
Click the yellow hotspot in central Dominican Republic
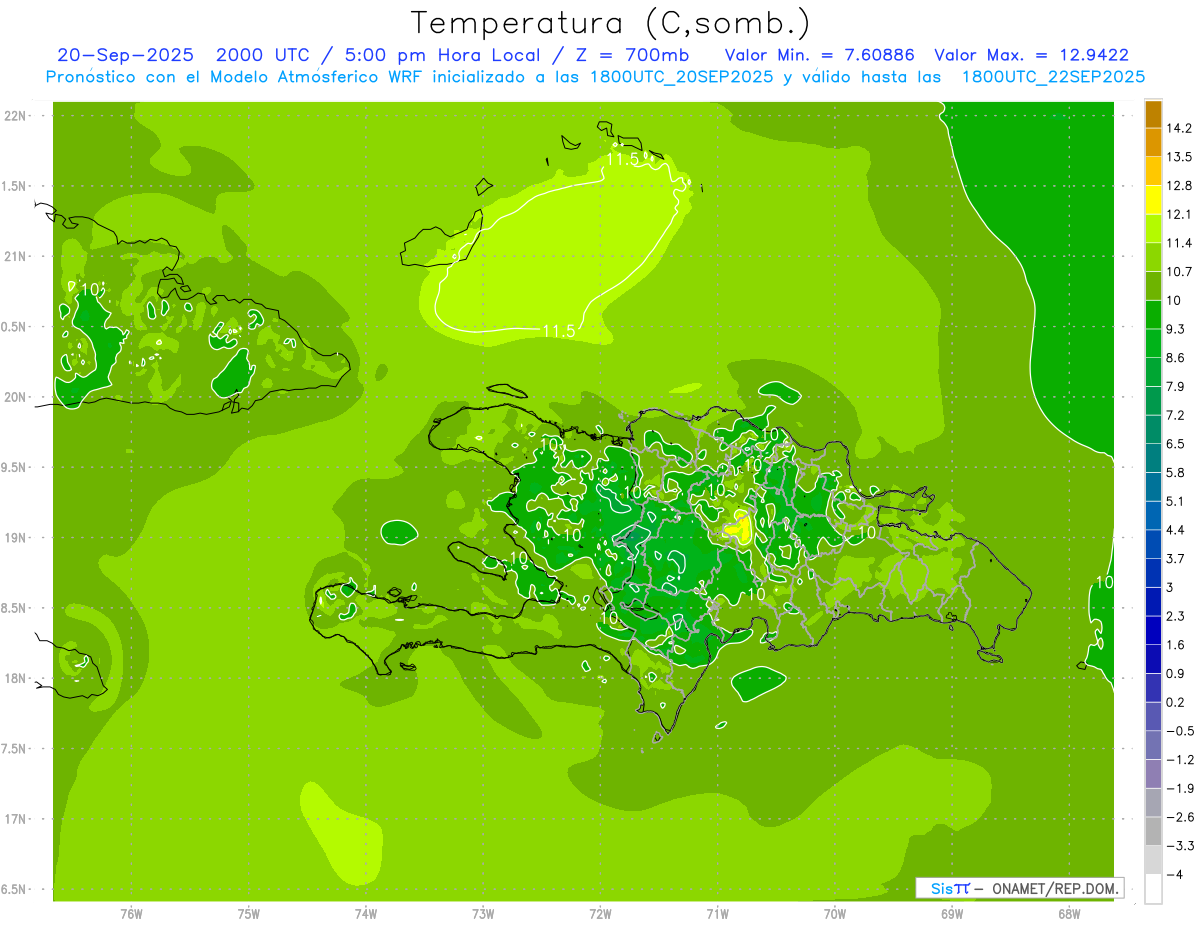point(741,525)
